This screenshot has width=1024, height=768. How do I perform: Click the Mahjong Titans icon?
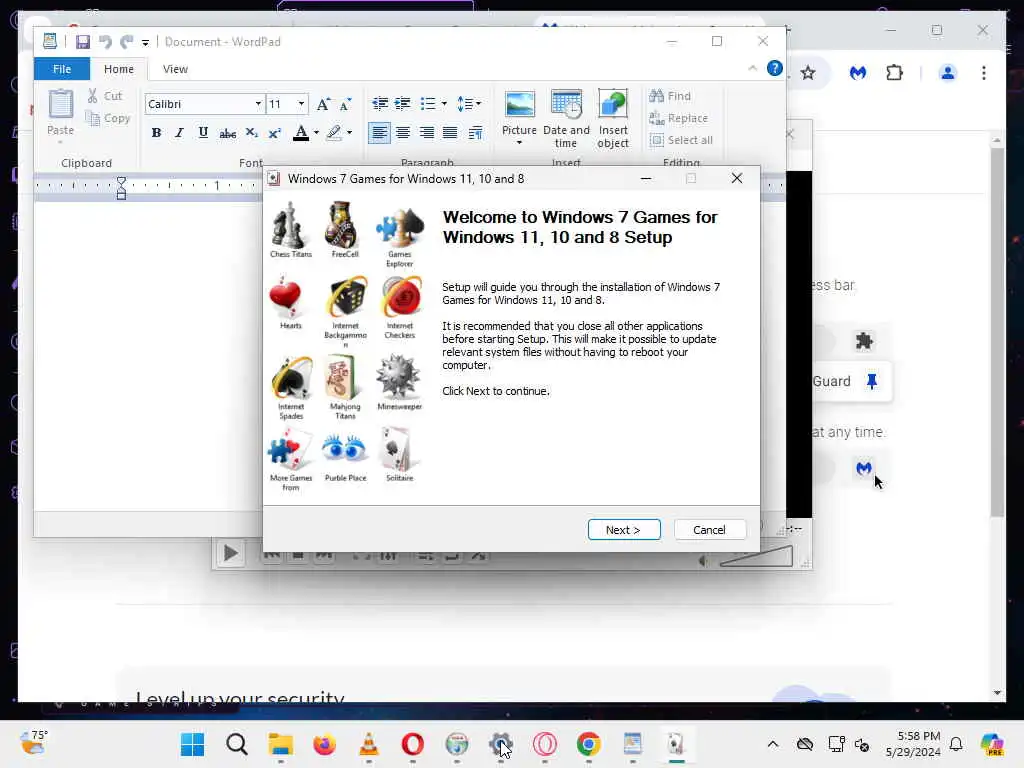345,388
